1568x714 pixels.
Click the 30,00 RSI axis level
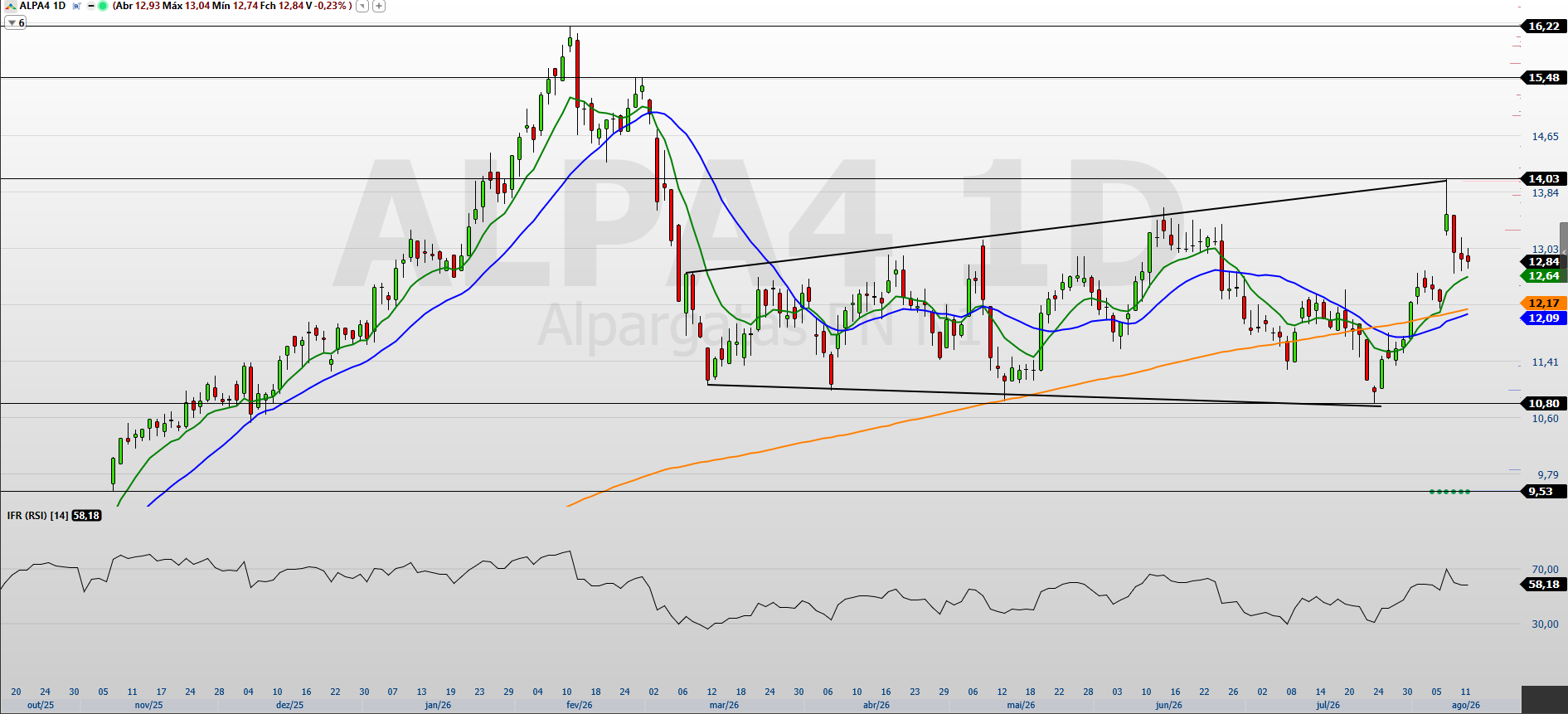[1545, 624]
